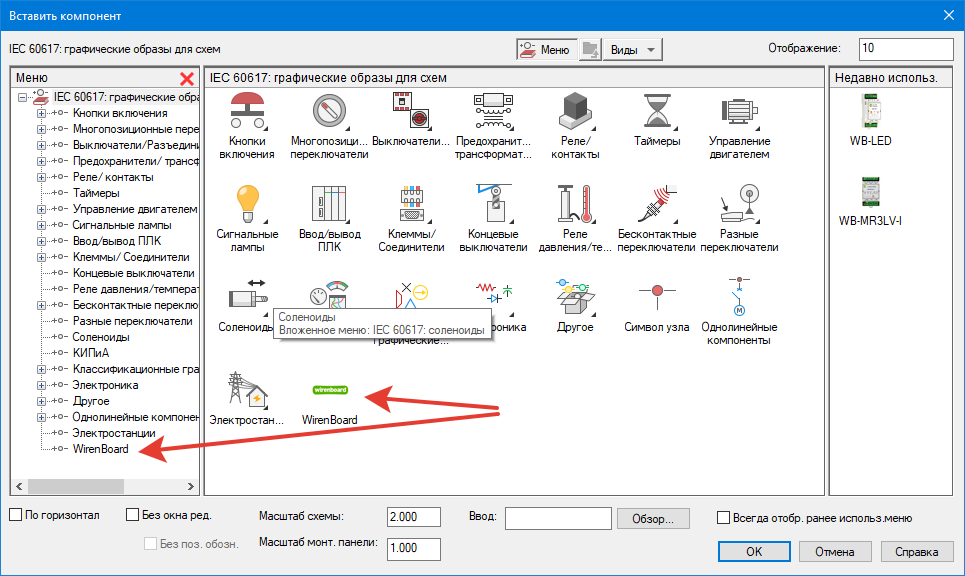Select WirenBoard in the menu tree
The image size is (965, 576).
(100, 449)
